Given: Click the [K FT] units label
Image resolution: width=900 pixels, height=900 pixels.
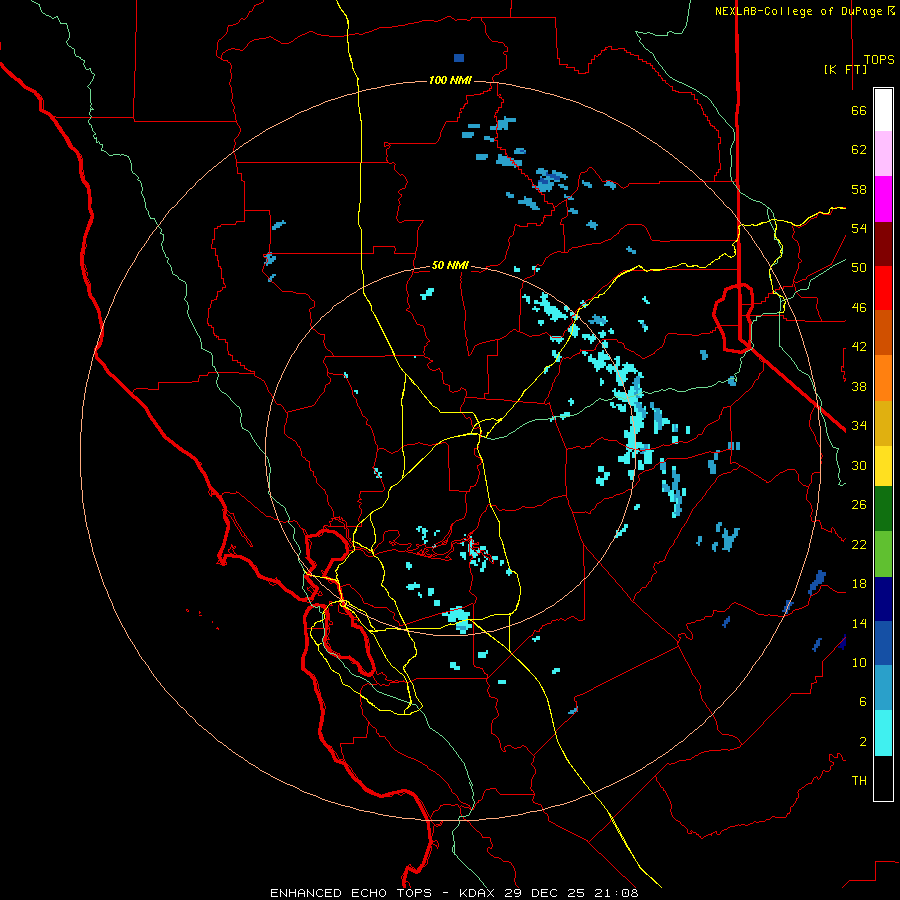Looking at the screenshot, I should 845,69.
